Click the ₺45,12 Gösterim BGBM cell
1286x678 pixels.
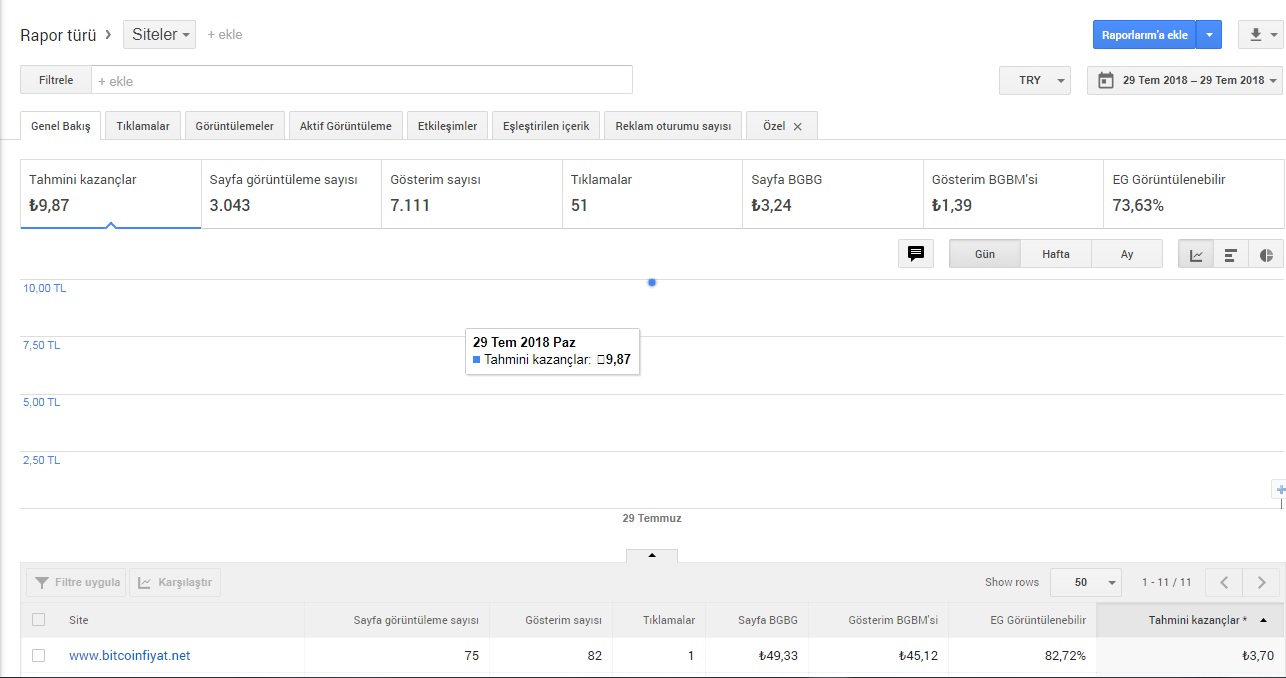click(x=917, y=656)
